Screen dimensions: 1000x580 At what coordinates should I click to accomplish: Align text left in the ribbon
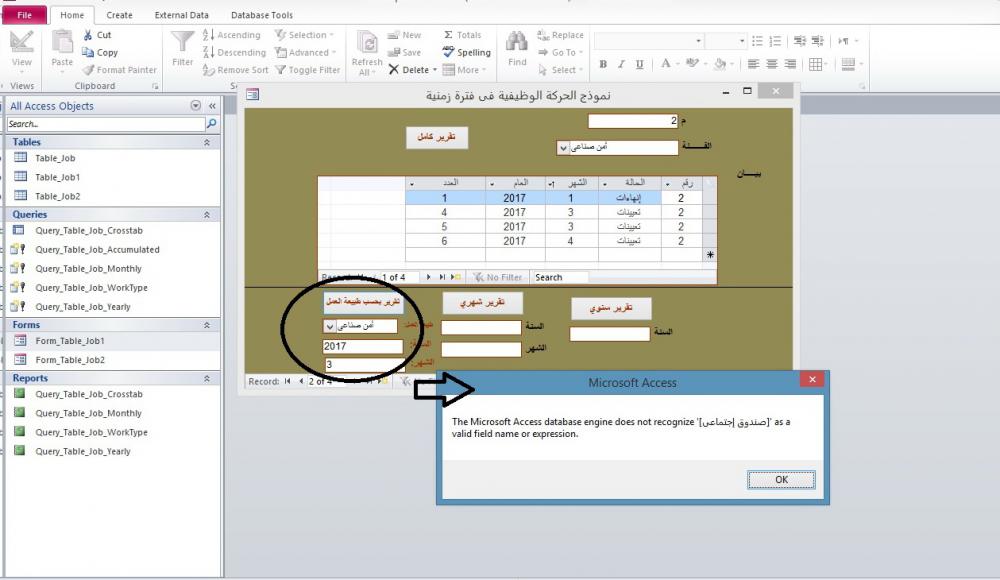tap(753, 64)
